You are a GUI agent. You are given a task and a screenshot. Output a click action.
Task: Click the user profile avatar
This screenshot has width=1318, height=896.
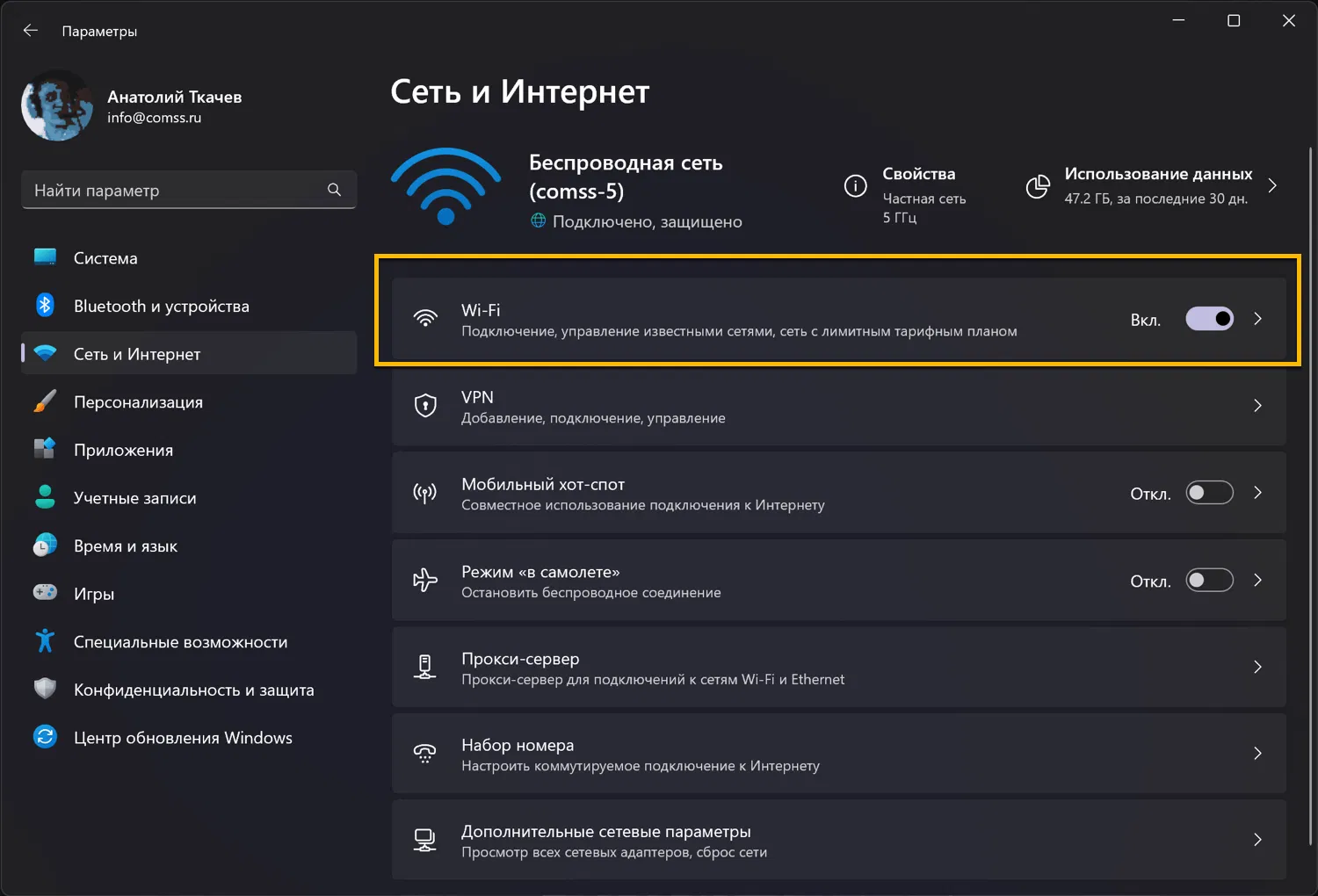57,106
